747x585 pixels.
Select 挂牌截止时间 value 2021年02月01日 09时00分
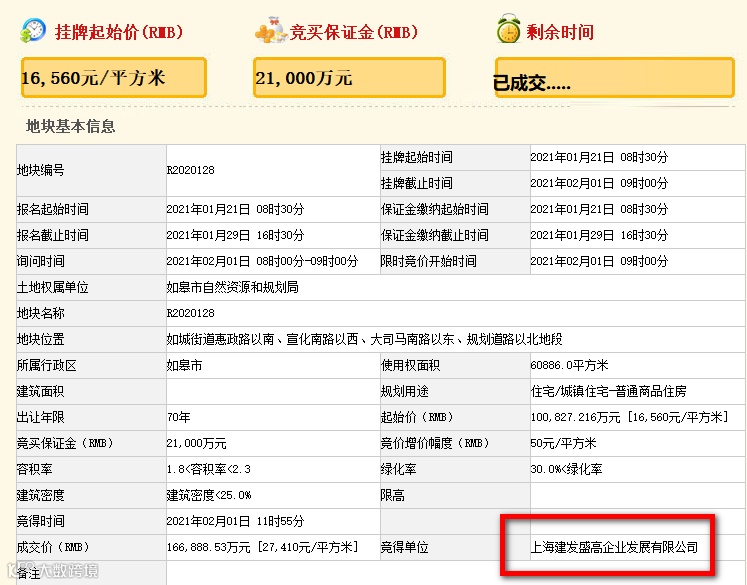pyautogui.click(x=599, y=183)
